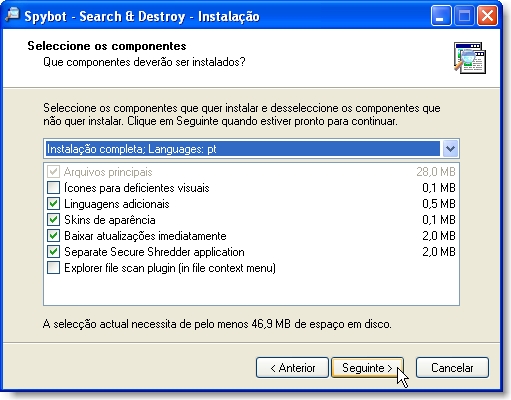Close the Spybot installer window
511x400 pixels.
click(x=487, y=16)
